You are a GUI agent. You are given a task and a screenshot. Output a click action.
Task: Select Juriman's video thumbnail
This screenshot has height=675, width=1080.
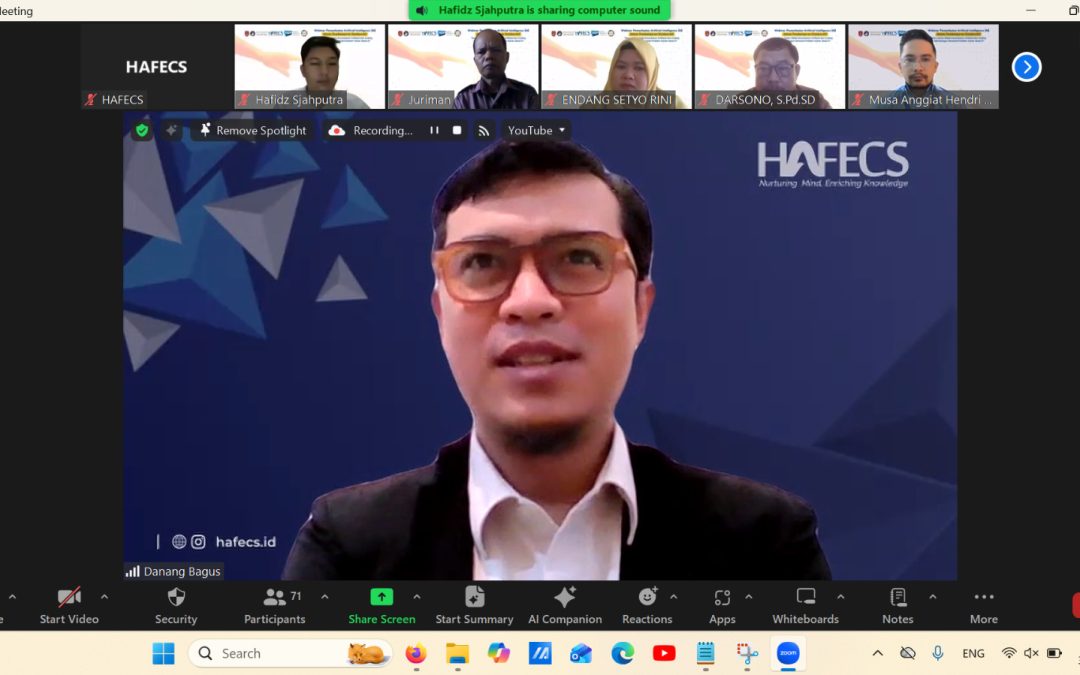(x=463, y=67)
